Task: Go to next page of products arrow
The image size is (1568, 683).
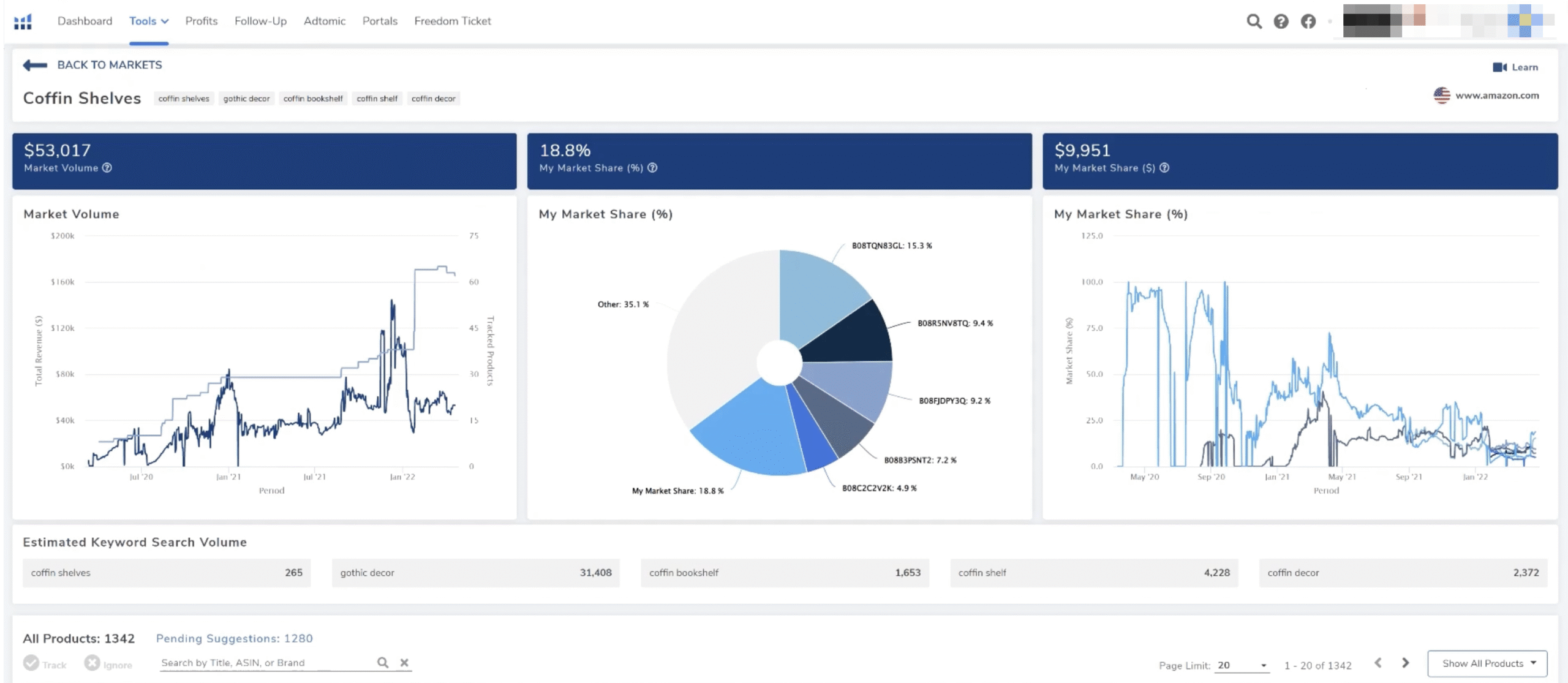Action: (1406, 663)
